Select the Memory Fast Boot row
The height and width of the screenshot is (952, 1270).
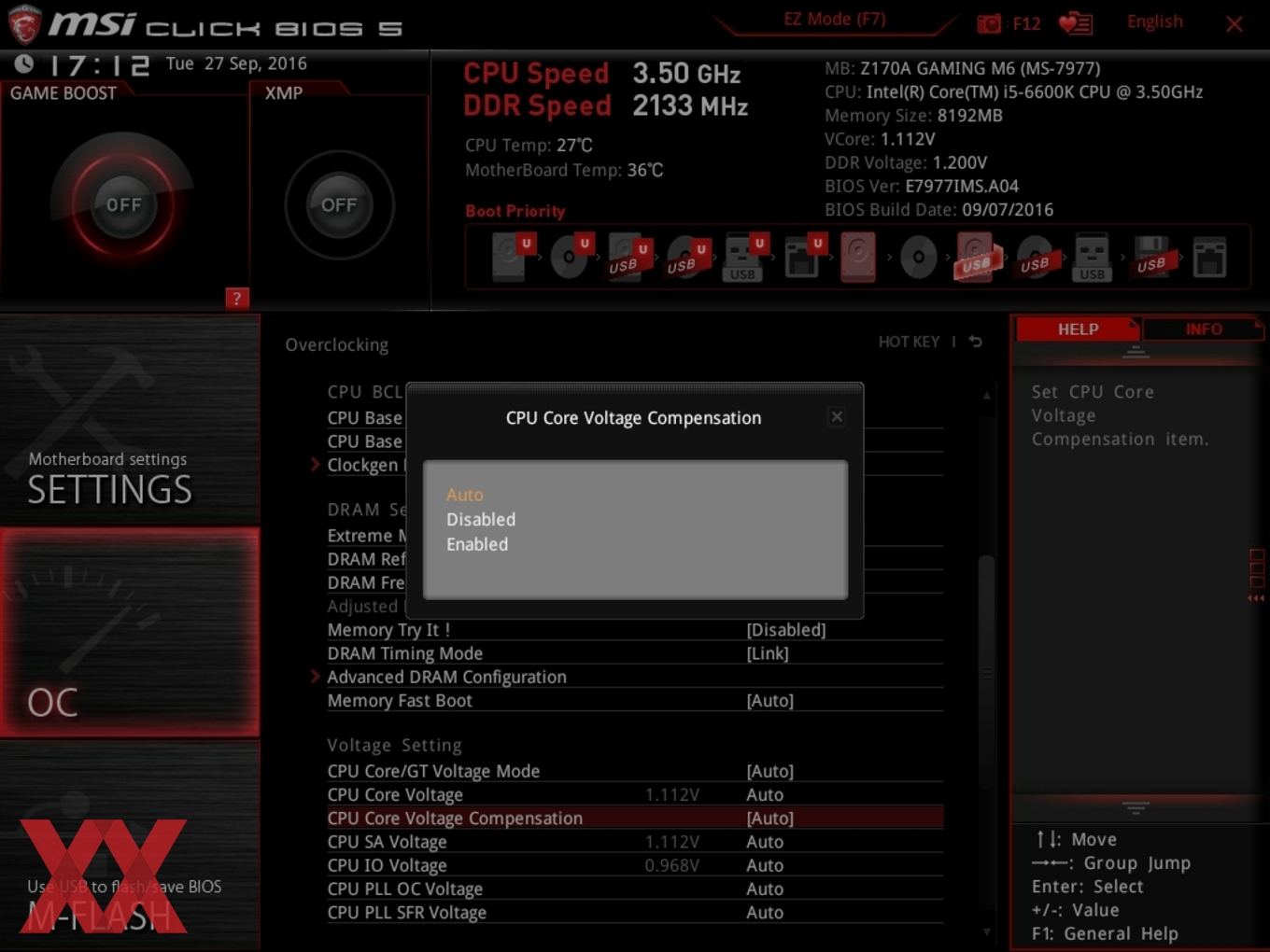pyautogui.click(x=635, y=700)
